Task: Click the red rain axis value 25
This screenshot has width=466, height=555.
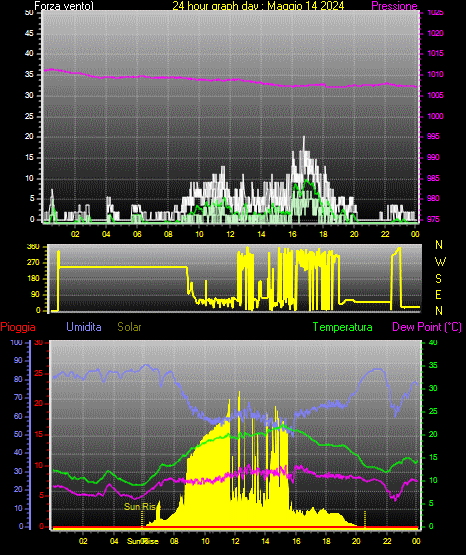Action: [39, 373]
